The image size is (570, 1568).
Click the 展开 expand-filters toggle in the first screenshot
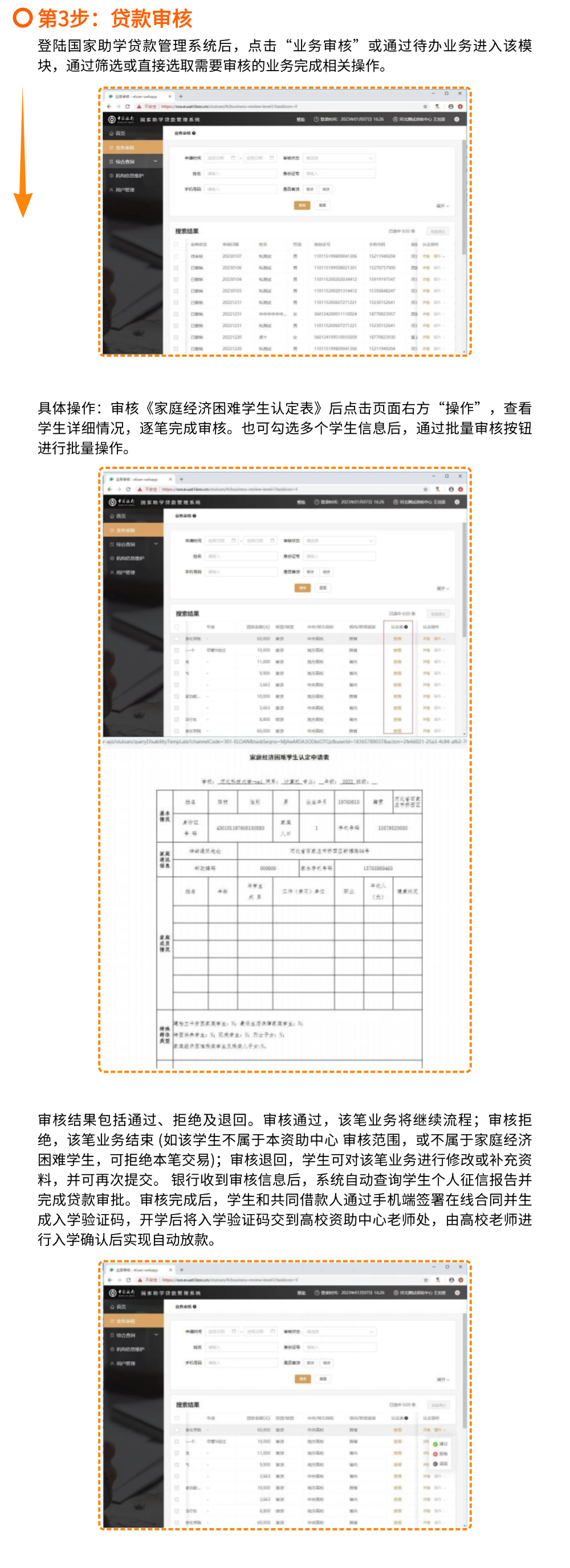point(443,206)
